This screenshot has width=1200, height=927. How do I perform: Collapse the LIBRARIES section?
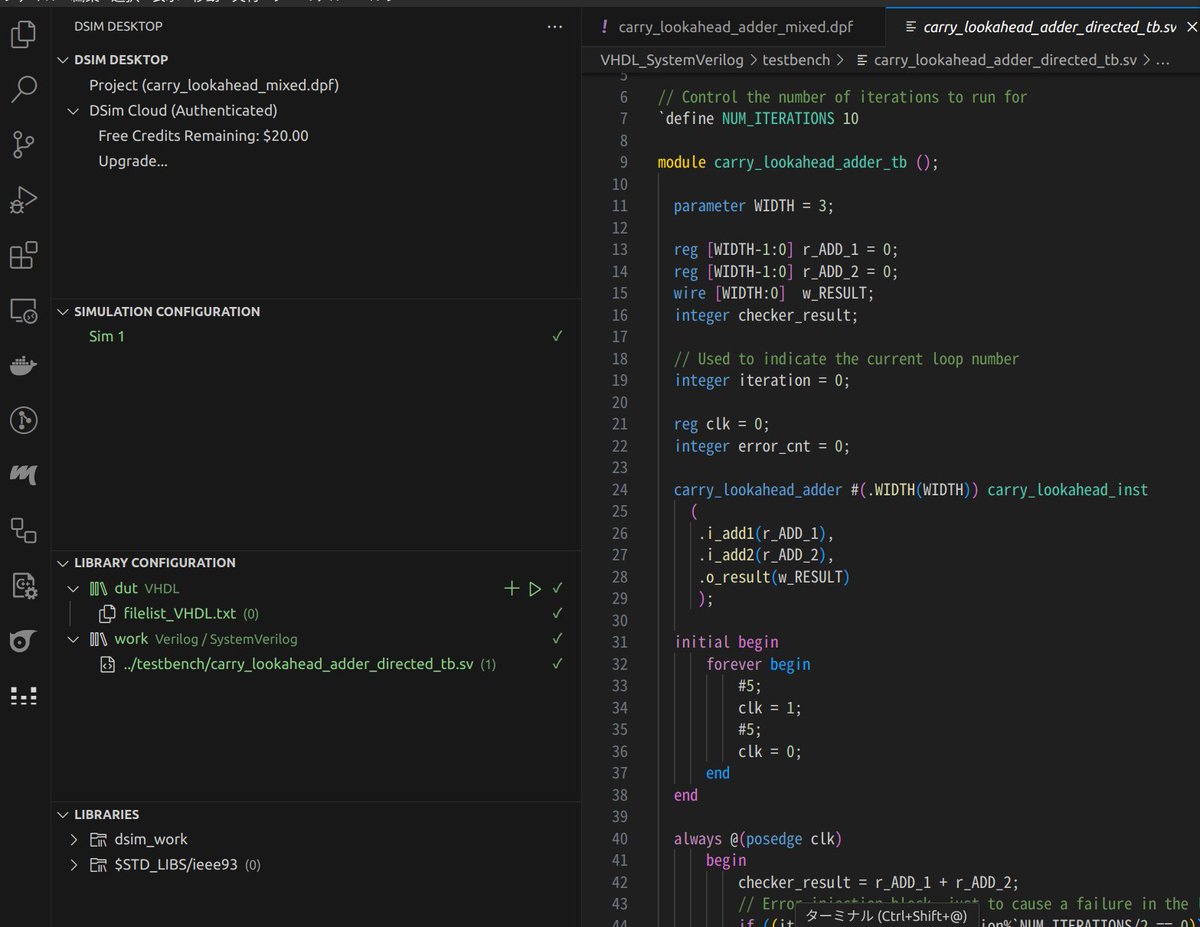[x=64, y=815]
